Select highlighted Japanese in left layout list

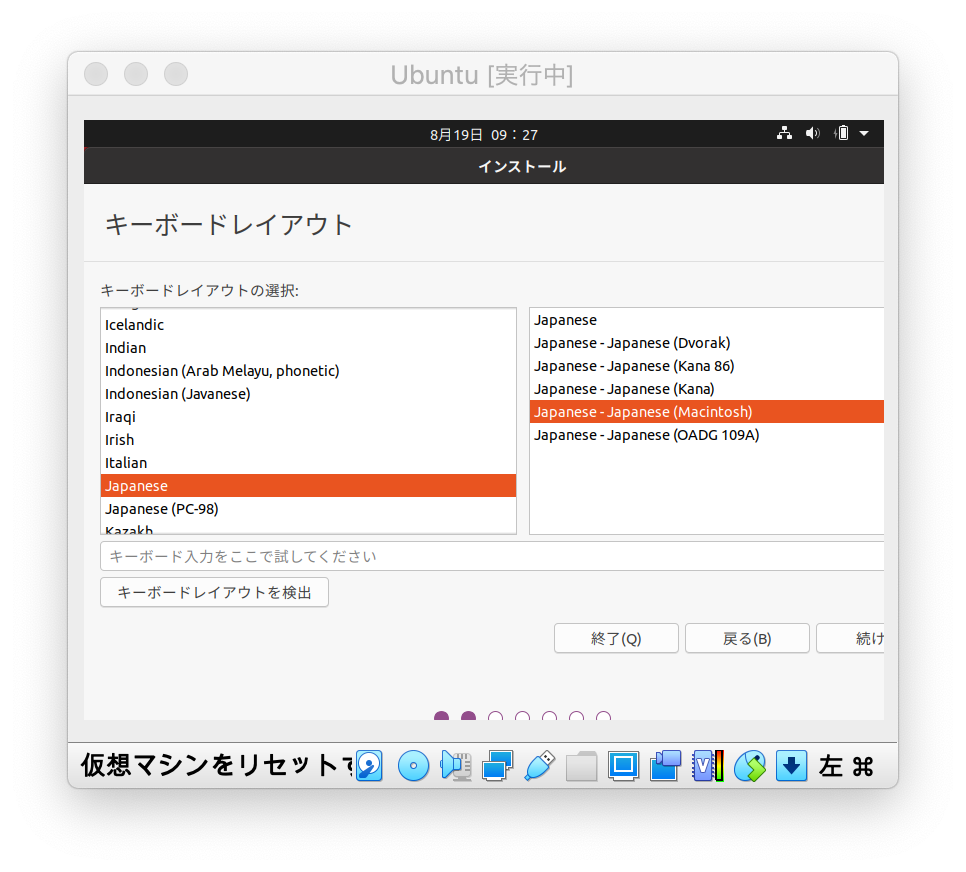[308, 486]
